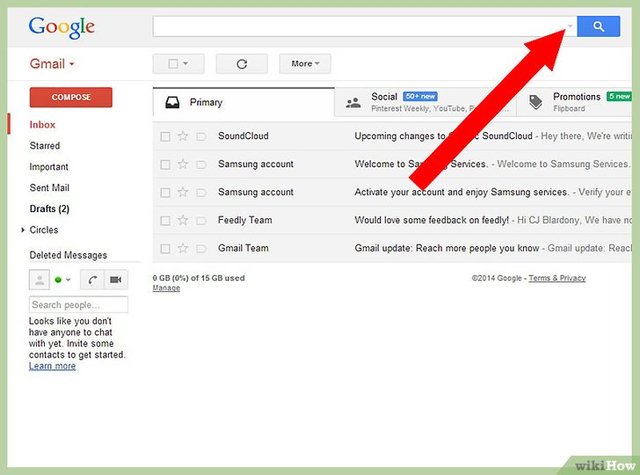Screen dimensions: 640x475
Task: Switch to the Primary tab
Action: (x=243, y=102)
